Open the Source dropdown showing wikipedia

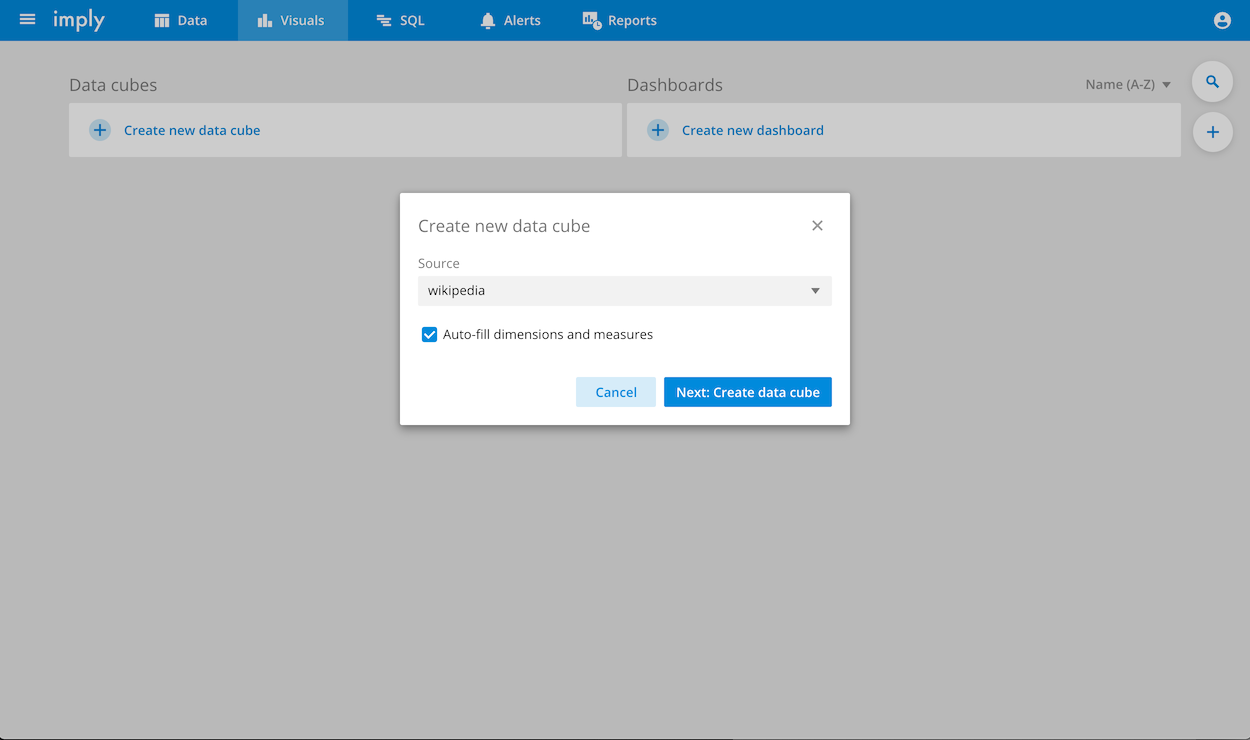point(625,291)
